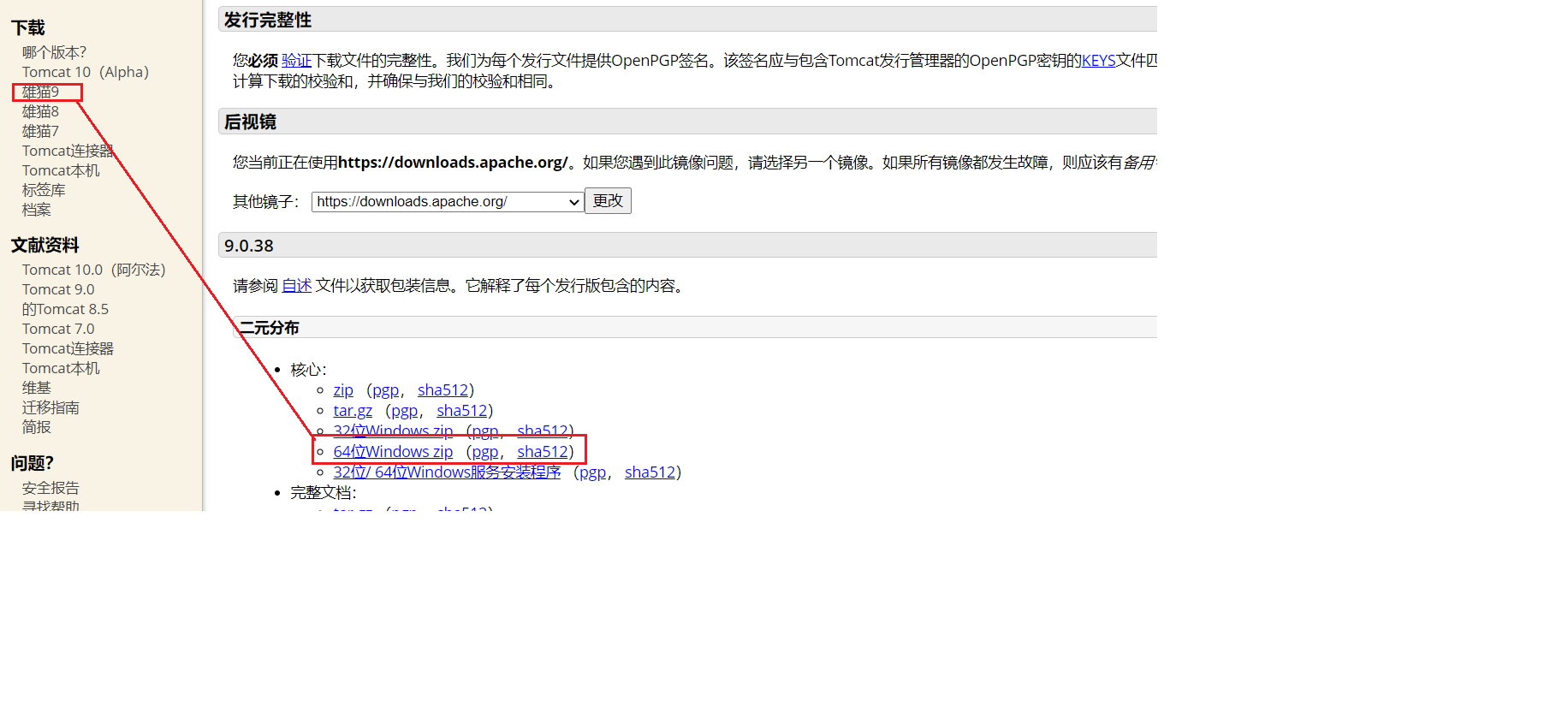Select 雄猫7 in the download sidebar
The image size is (1568, 701).
click(40, 131)
